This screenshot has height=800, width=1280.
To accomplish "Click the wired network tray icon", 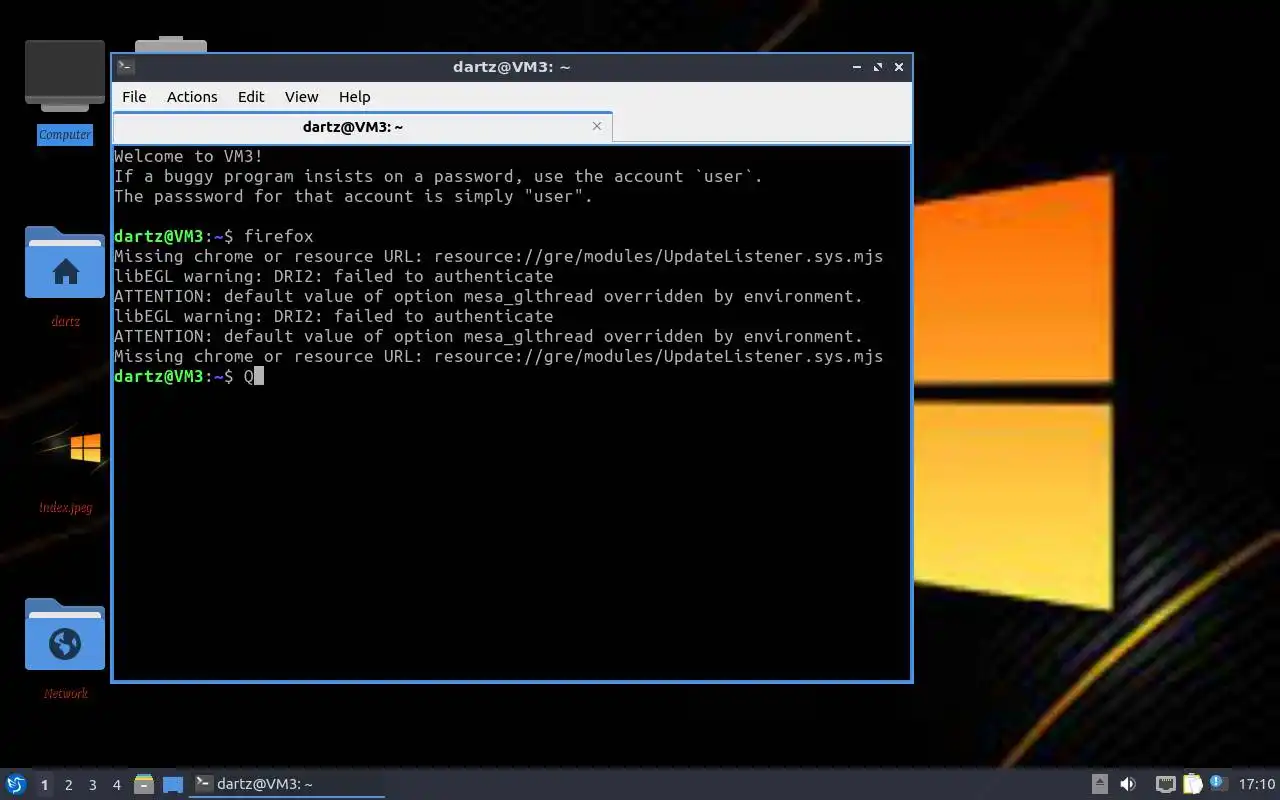I will (1166, 784).
